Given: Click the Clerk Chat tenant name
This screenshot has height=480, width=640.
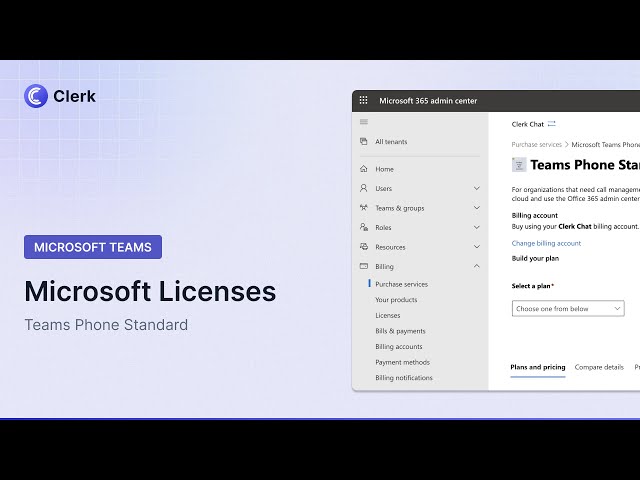Looking at the screenshot, I should click(527, 124).
